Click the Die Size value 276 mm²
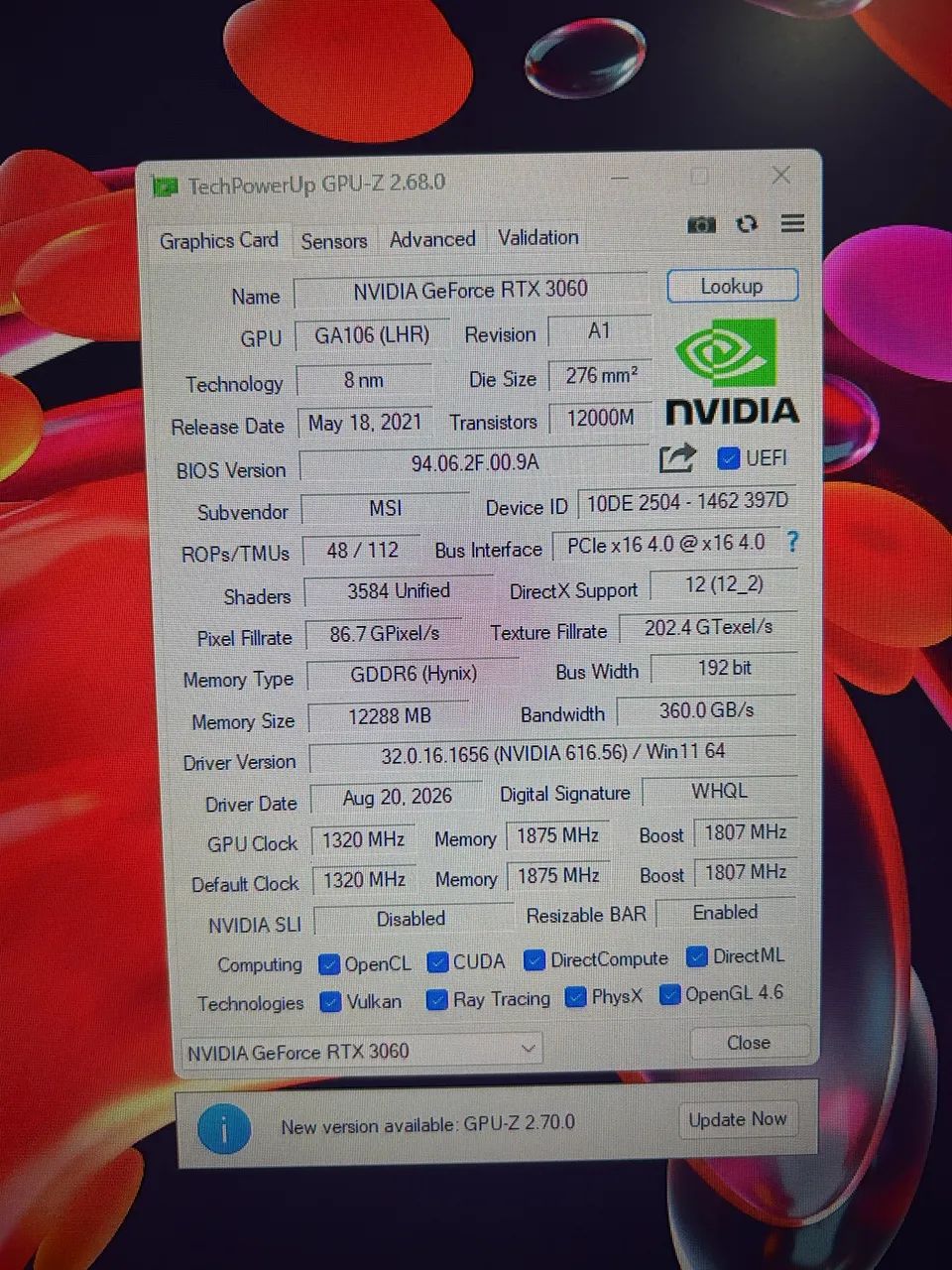 [600, 376]
